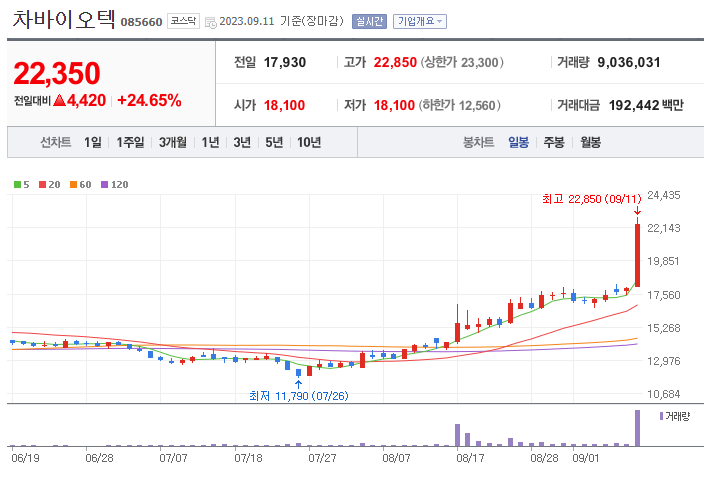704x482 pixels.
Task: Click the 봉차트 candle chart label
Action: (x=479, y=142)
